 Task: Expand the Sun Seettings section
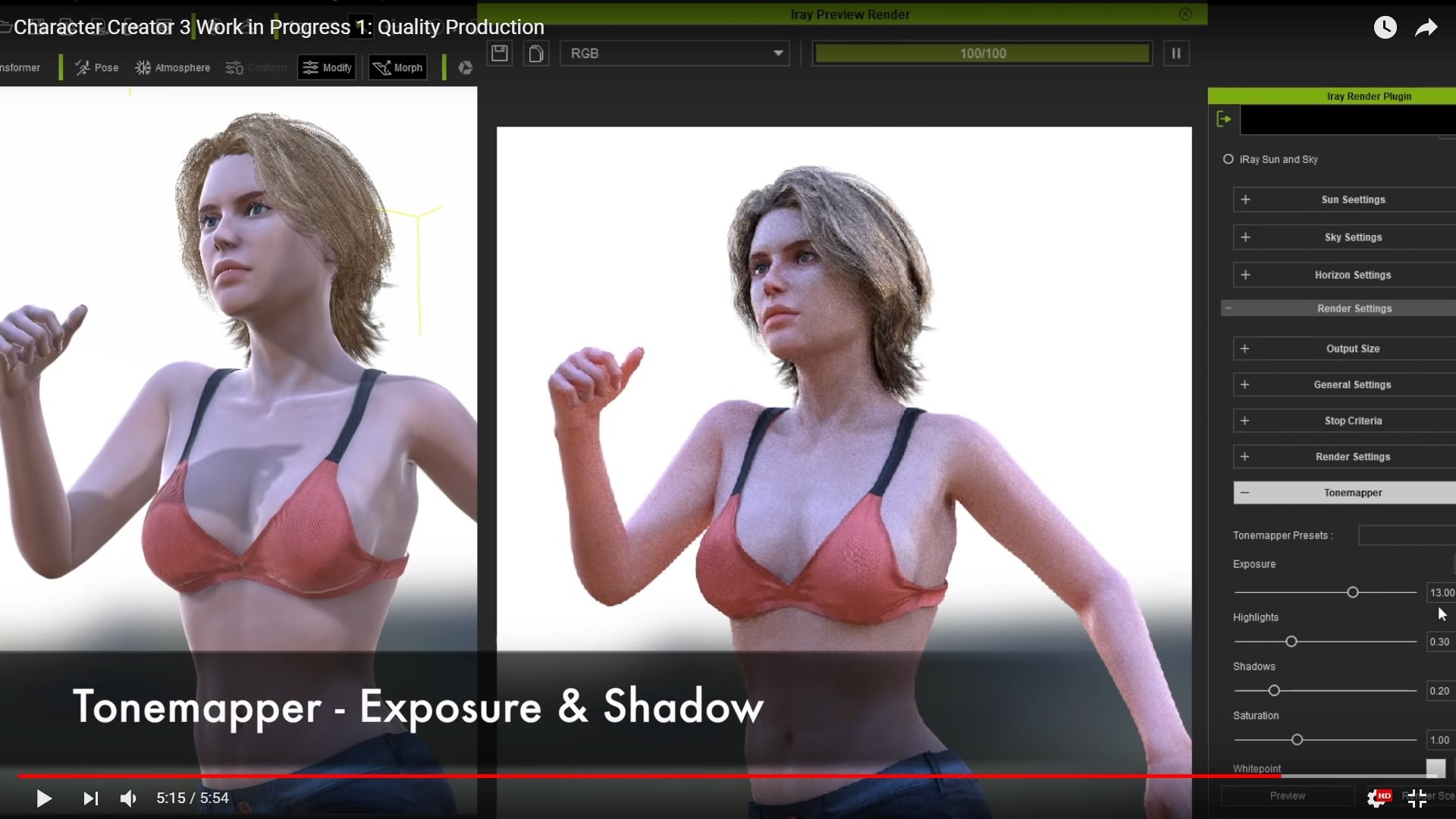click(x=1344, y=199)
